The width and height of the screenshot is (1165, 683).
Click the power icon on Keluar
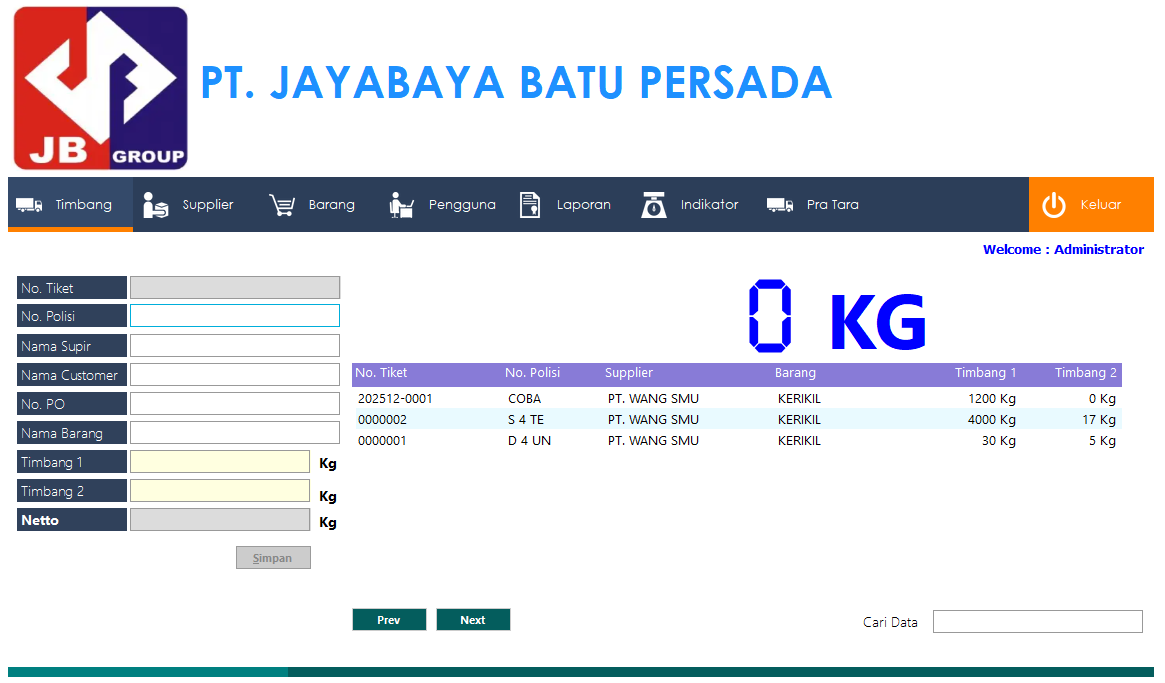click(x=1054, y=205)
